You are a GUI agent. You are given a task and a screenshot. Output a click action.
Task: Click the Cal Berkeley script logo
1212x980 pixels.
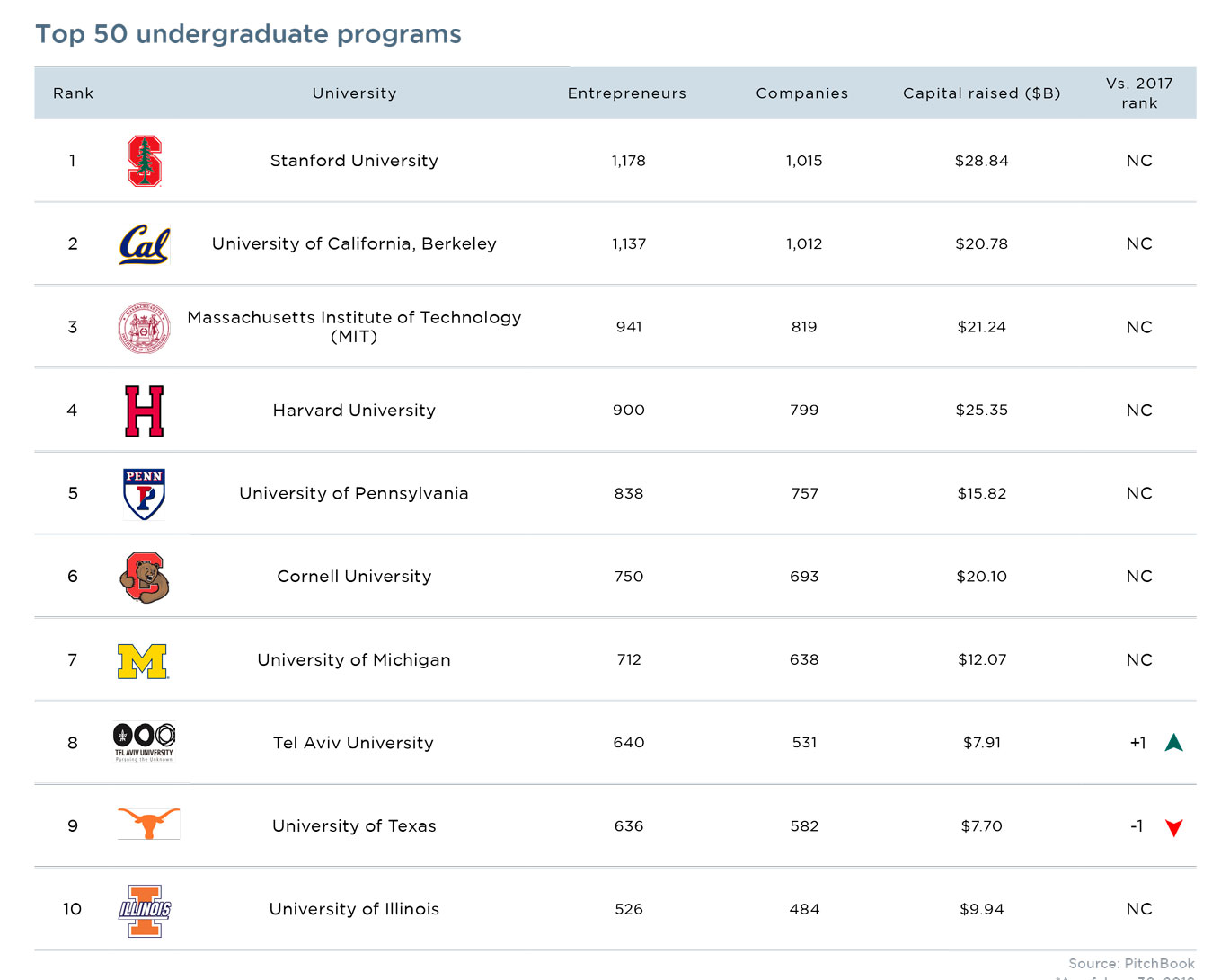[x=145, y=244]
